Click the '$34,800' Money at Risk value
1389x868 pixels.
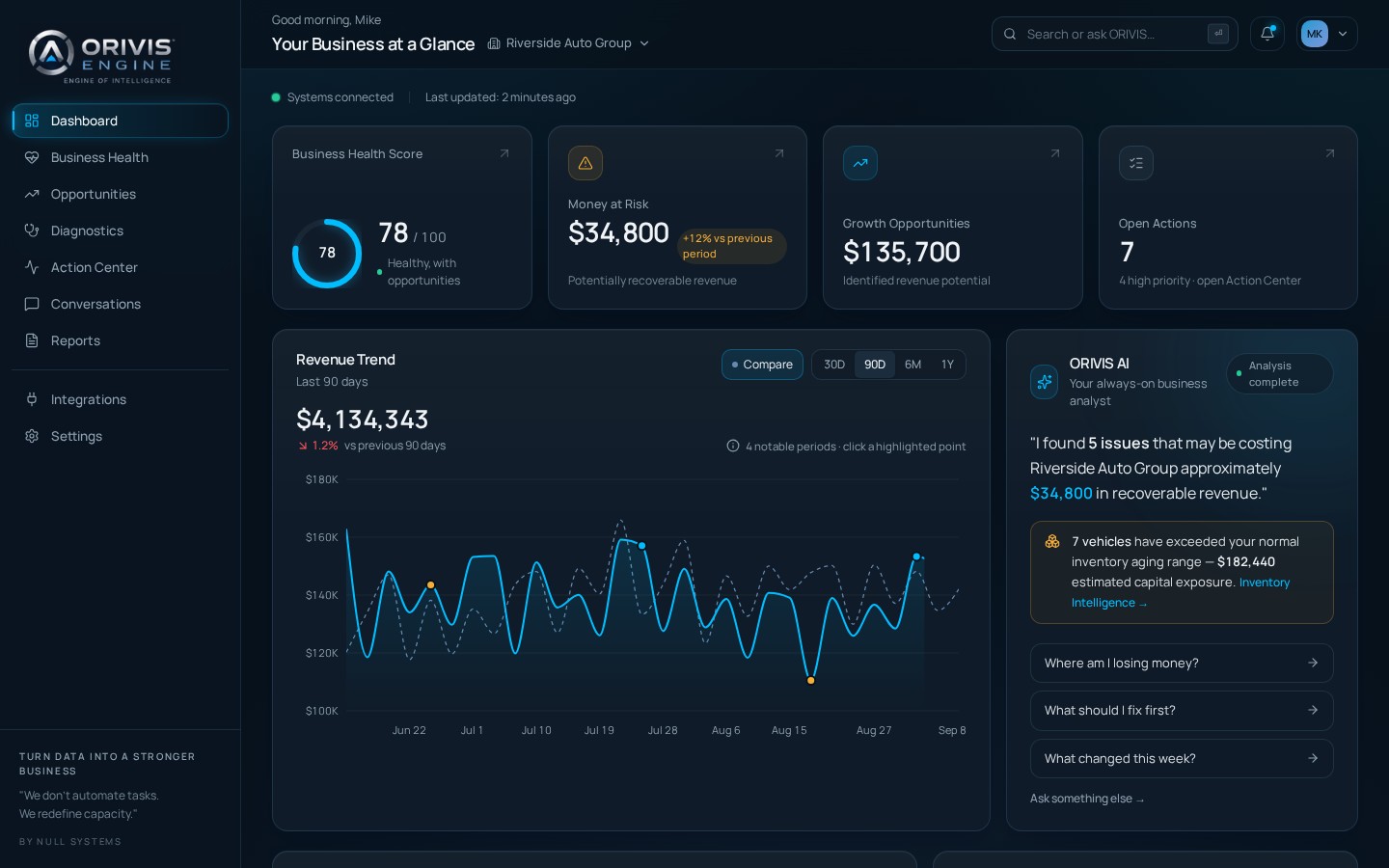click(618, 232)
